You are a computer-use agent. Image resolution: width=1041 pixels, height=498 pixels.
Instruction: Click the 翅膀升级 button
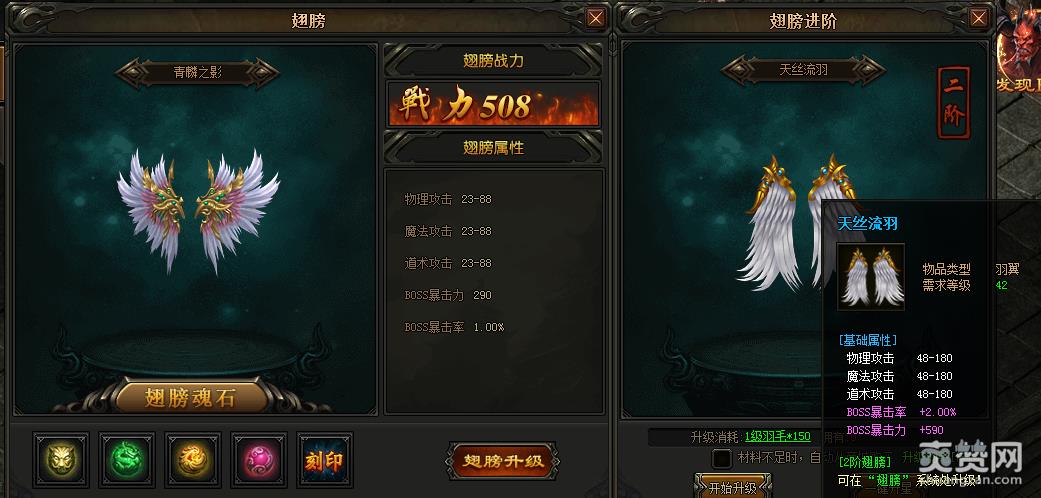pos(503,461)
